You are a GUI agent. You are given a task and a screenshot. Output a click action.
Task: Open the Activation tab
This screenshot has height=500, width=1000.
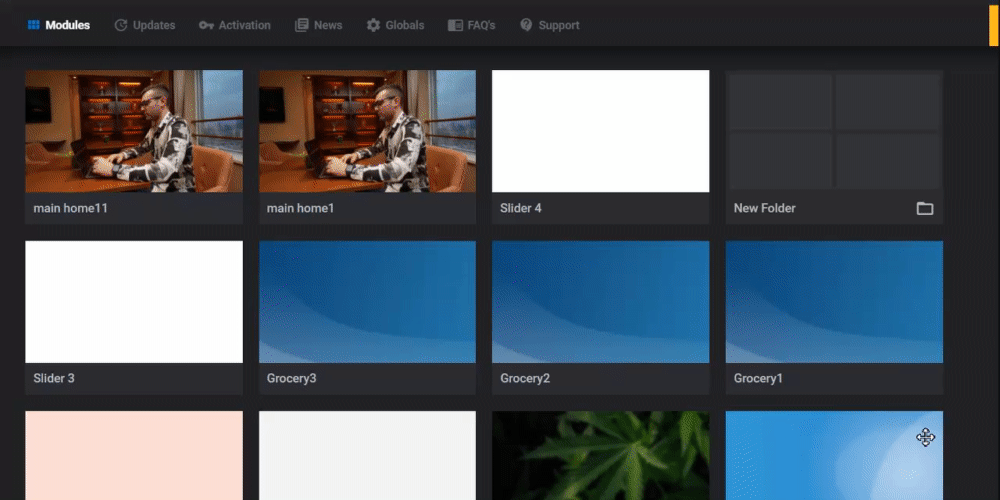pos(235,26)
